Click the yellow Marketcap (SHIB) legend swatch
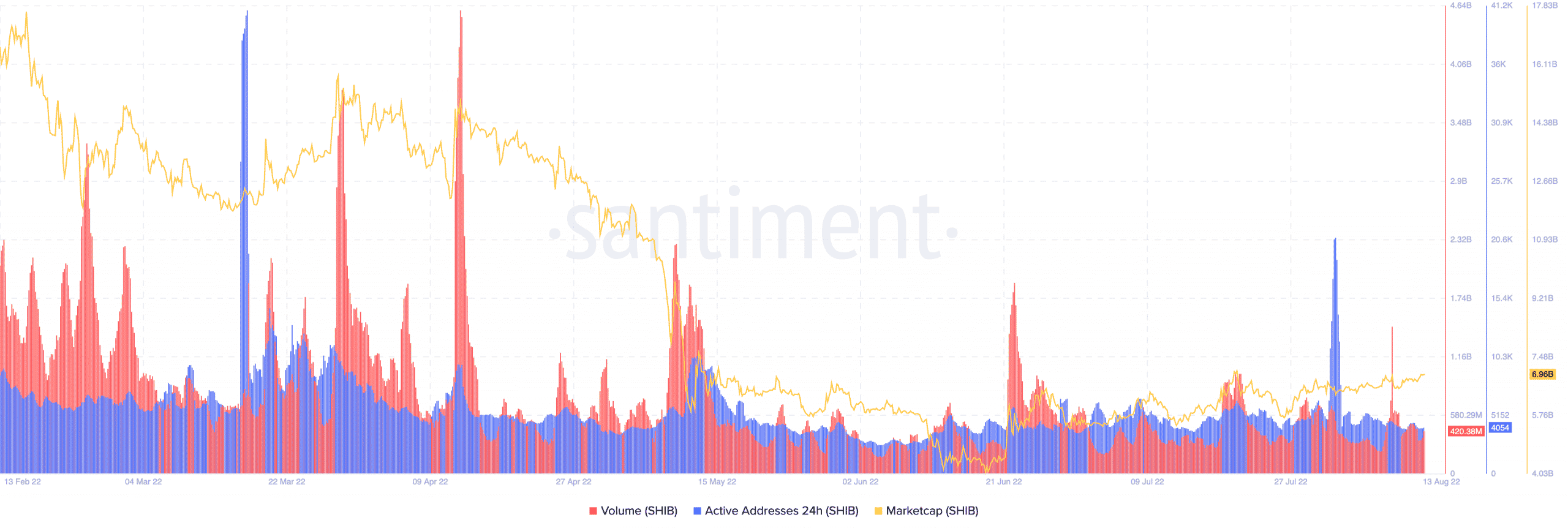Image resolution: width=1568 pixels, height=531 pixels. pyautogui.click(x=878, y=511)
